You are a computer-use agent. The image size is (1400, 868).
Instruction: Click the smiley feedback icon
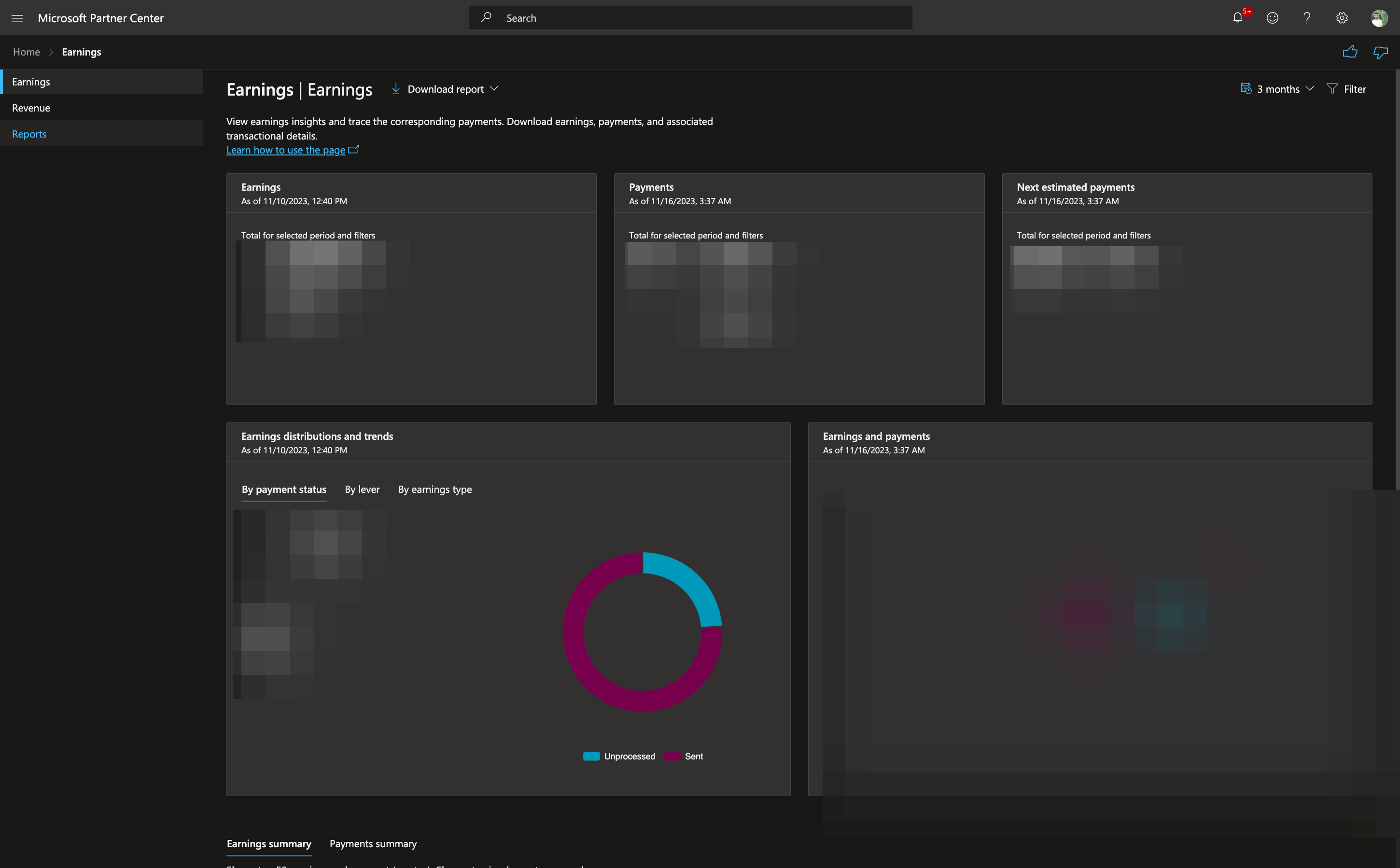1272,18
